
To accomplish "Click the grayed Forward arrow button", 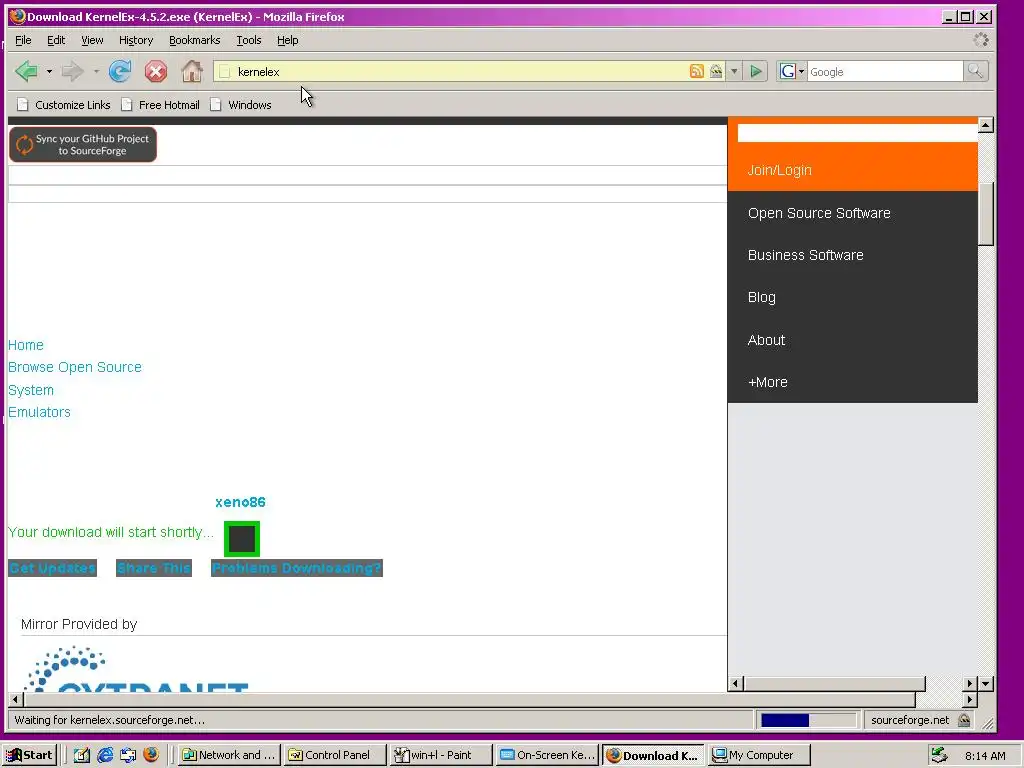I will pyautogui.click(x=72, y=71).
